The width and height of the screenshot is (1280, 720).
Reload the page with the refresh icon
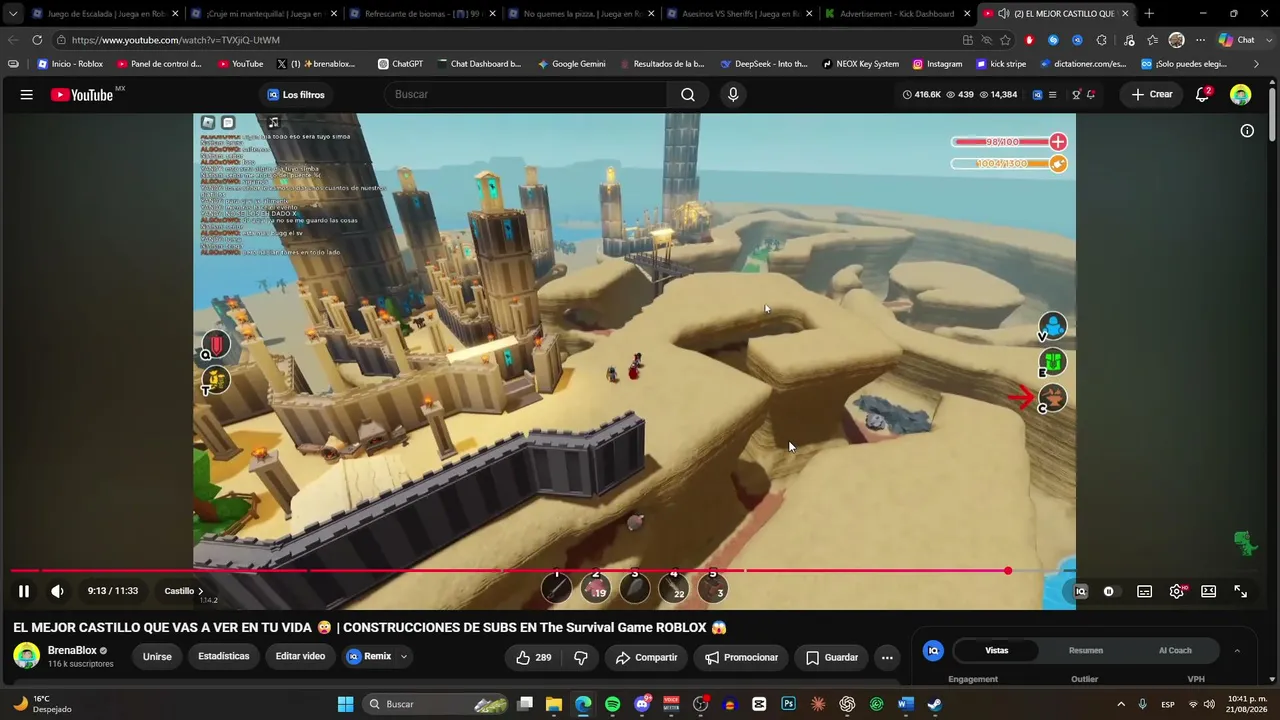coord(37,40)
